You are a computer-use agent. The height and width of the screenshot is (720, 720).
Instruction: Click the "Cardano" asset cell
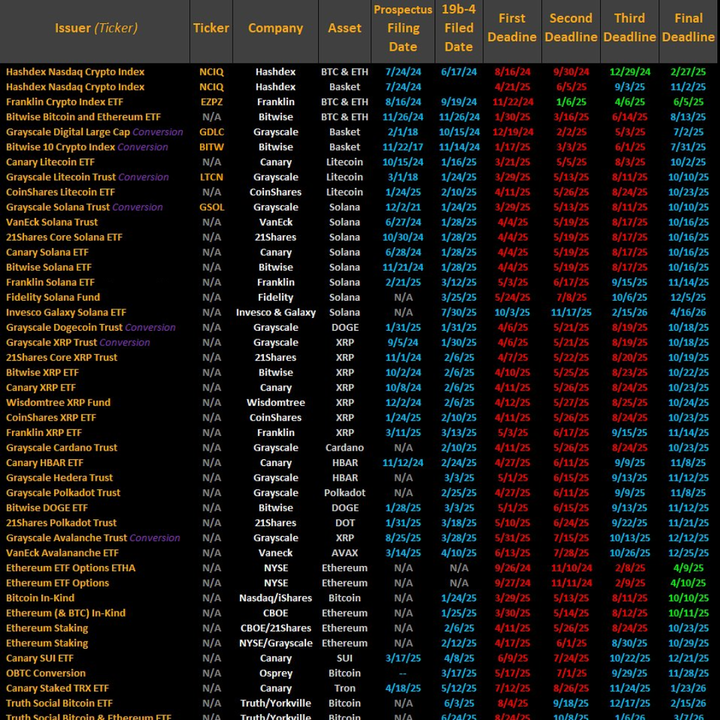click(x=344, y=448)
